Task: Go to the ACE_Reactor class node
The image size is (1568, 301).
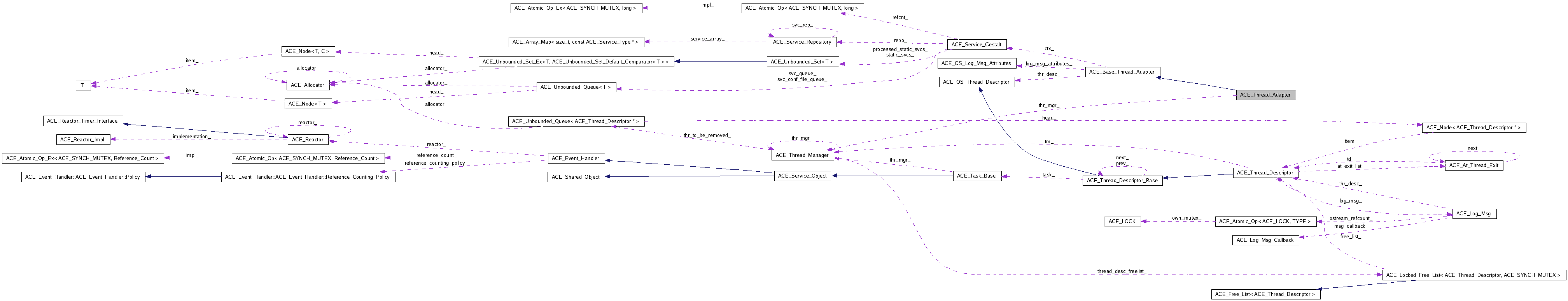Action: (x=307, y=139)
